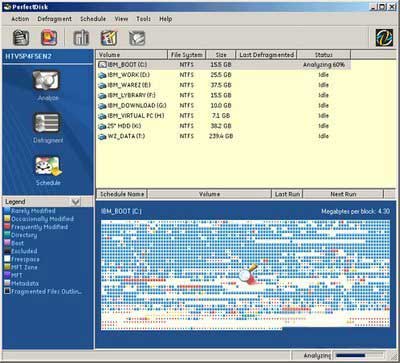Click the PerfectDisk logo icon in toolbar
Viewport: 400px width, 363px height.
(x=384, y=37)
